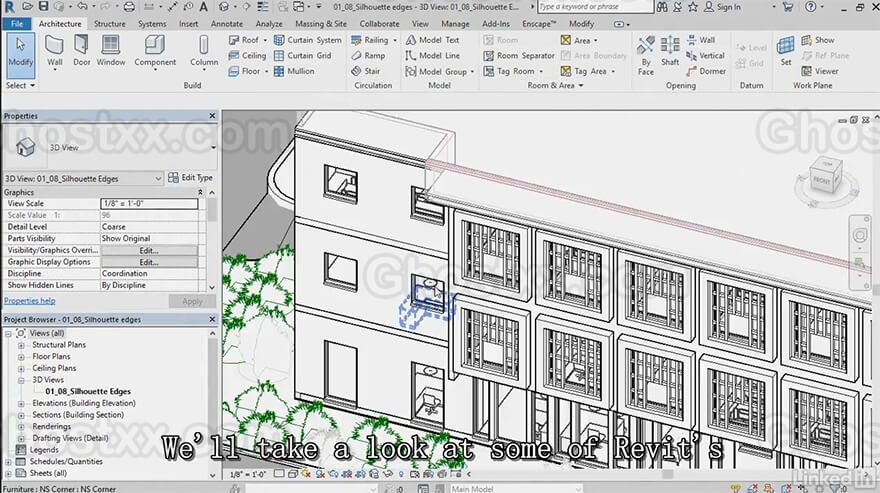Click Sign In
880x493 pixels.
tap(723, 7)
